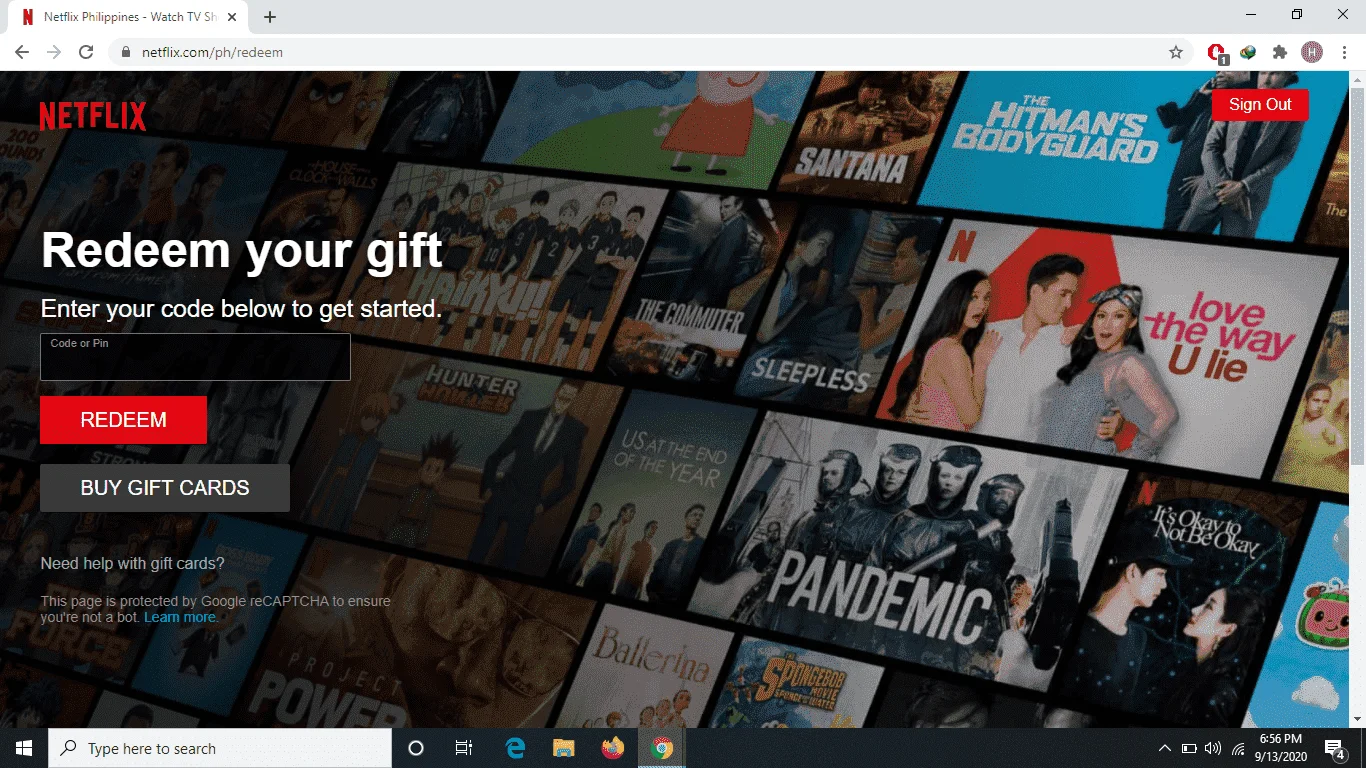
Task: Sign out of Netflix
Action: [x=1260, y=105]
